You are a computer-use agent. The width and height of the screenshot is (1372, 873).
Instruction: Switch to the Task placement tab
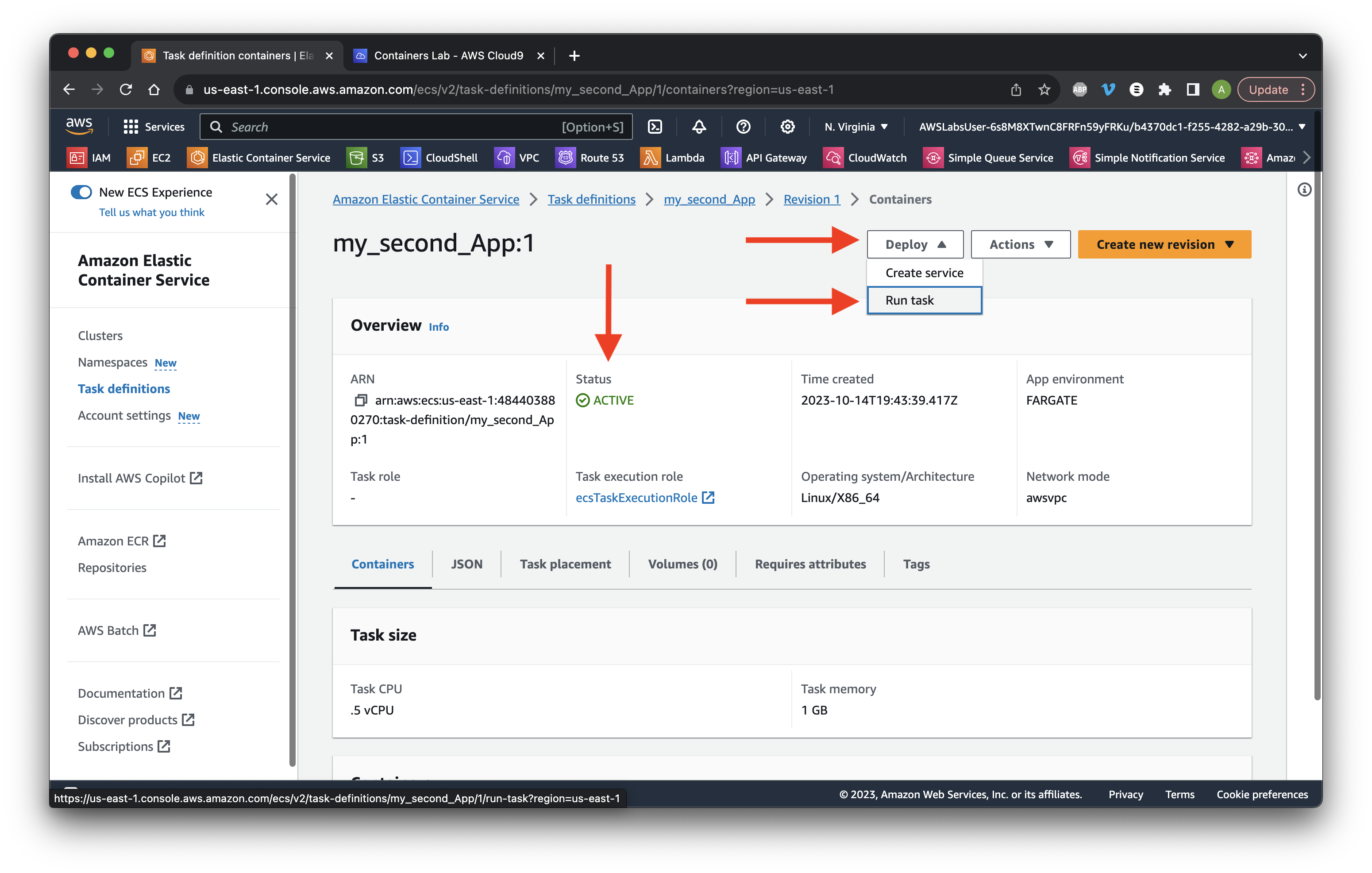pos(565,564)
